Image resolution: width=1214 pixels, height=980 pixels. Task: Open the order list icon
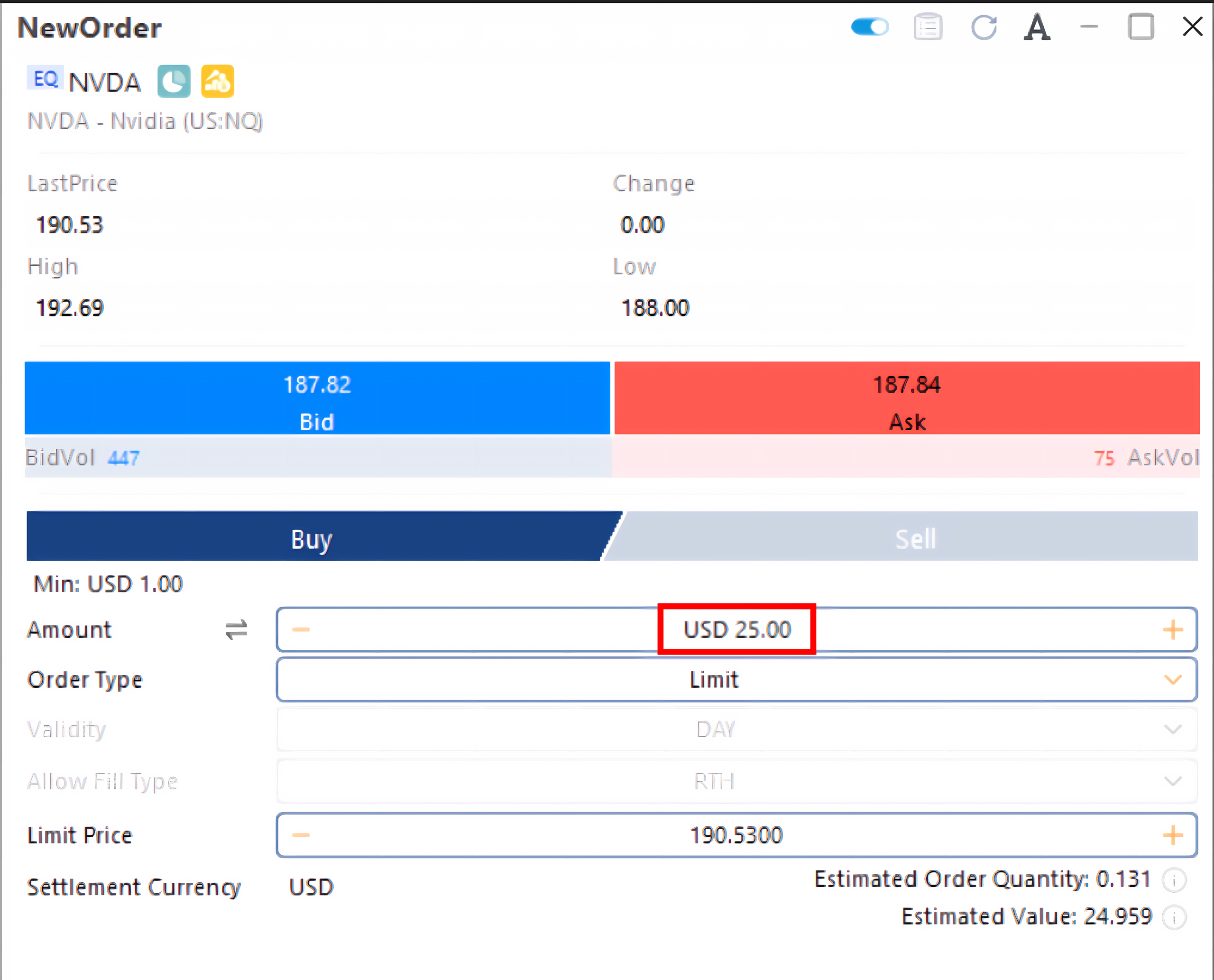(x=928, y=27)
